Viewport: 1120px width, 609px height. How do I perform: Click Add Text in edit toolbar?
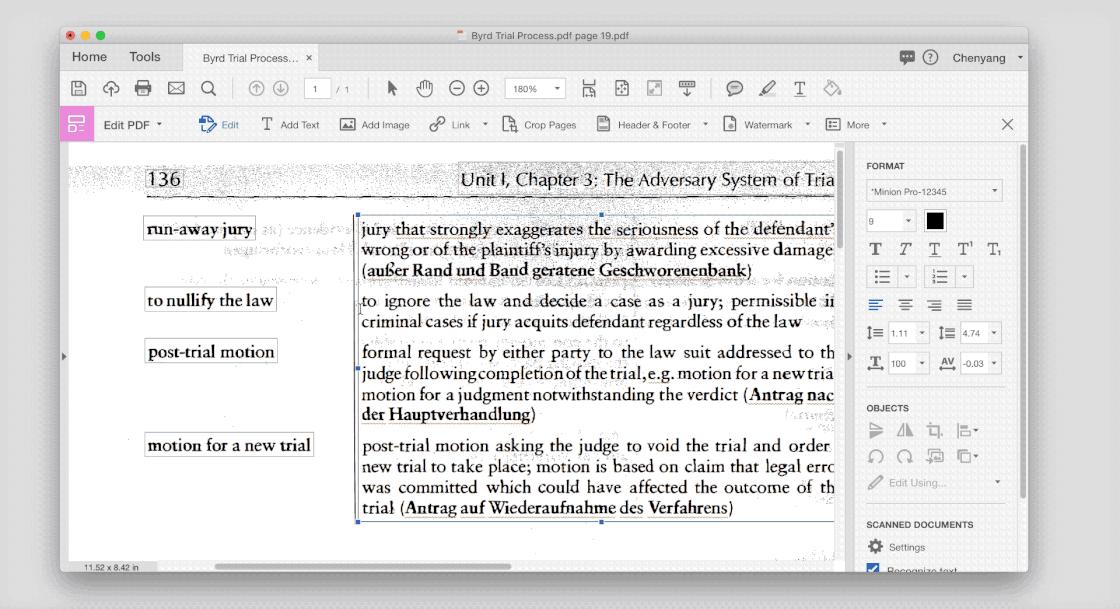click(289, 125)
